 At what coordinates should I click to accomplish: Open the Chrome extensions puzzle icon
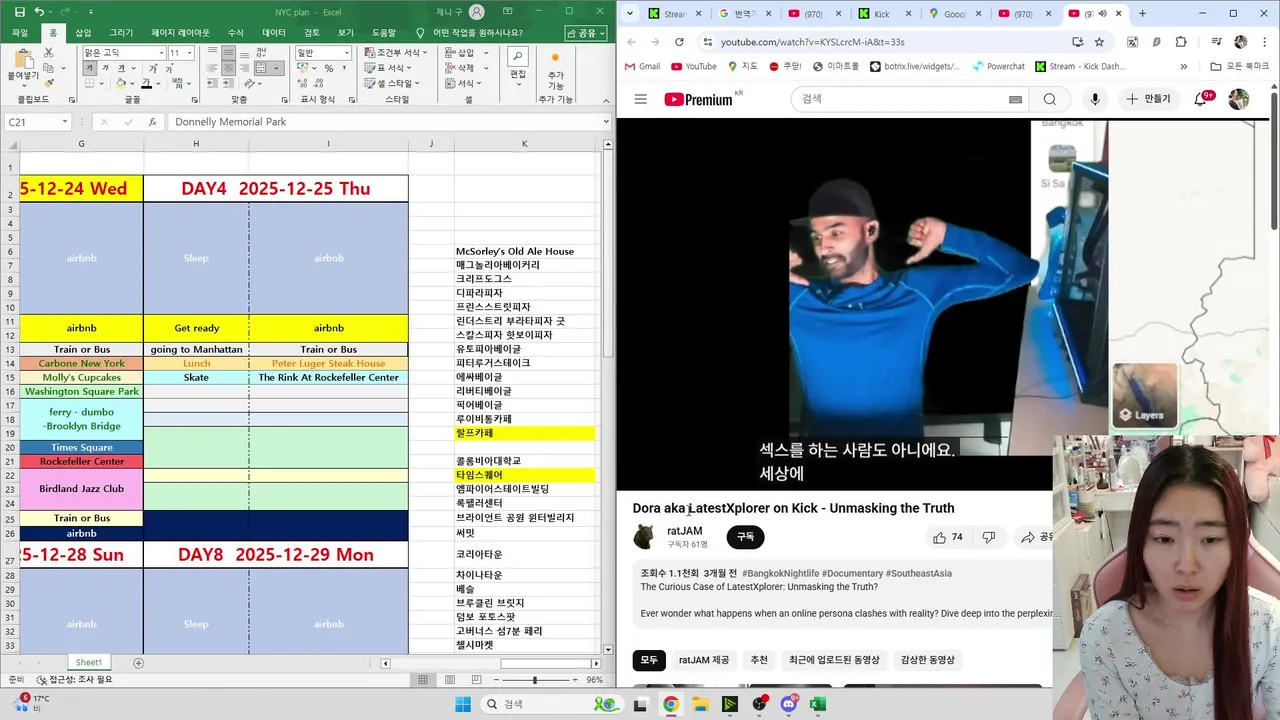(x=1181, y=42)
